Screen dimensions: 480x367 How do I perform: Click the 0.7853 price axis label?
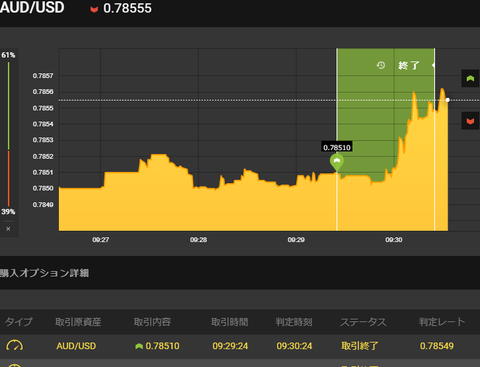pyautogui.click(x=43, y=140)
